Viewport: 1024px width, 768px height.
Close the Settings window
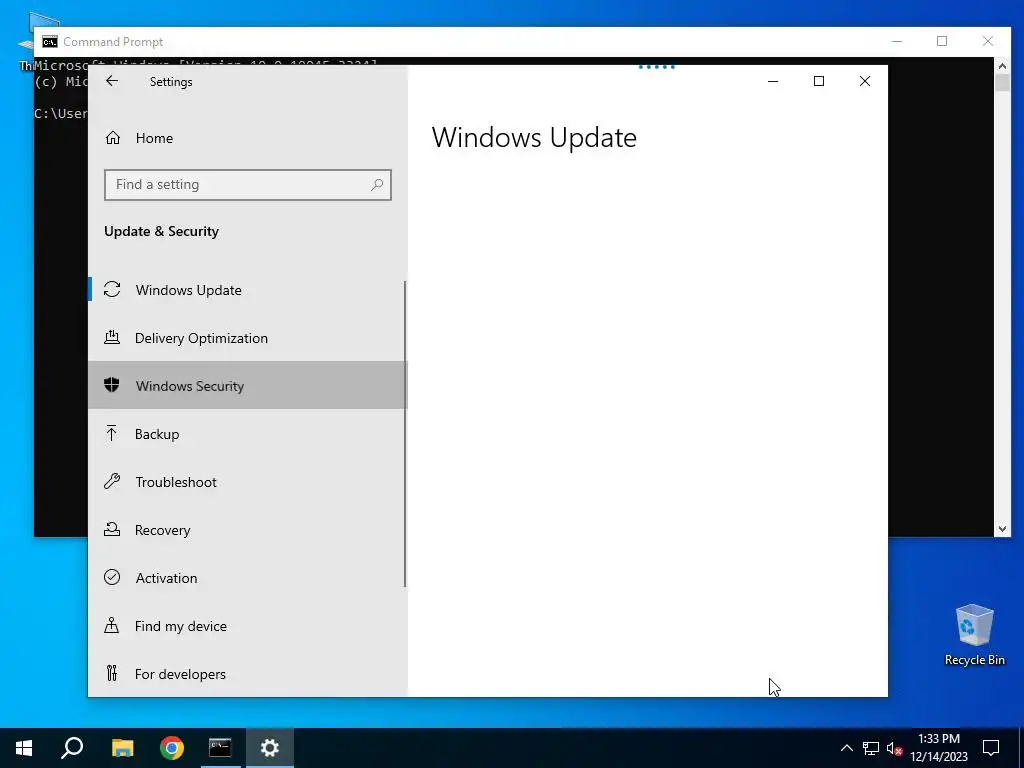(865, 81)
